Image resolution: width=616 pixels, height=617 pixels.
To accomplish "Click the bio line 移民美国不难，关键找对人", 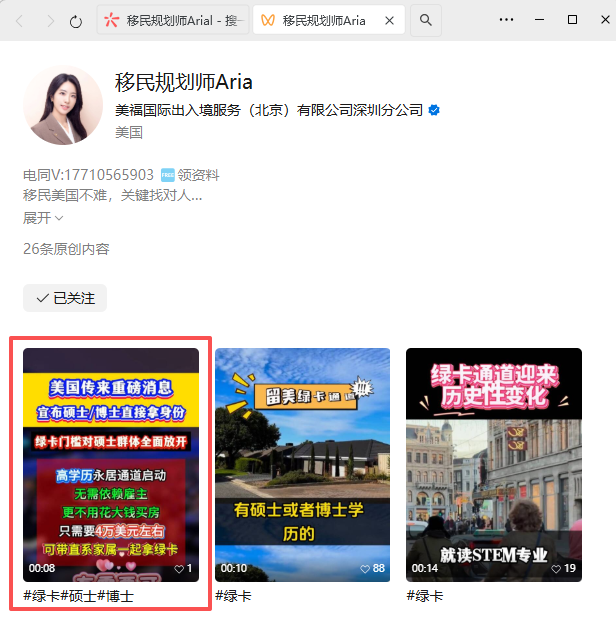I will [x=112, y=195].
